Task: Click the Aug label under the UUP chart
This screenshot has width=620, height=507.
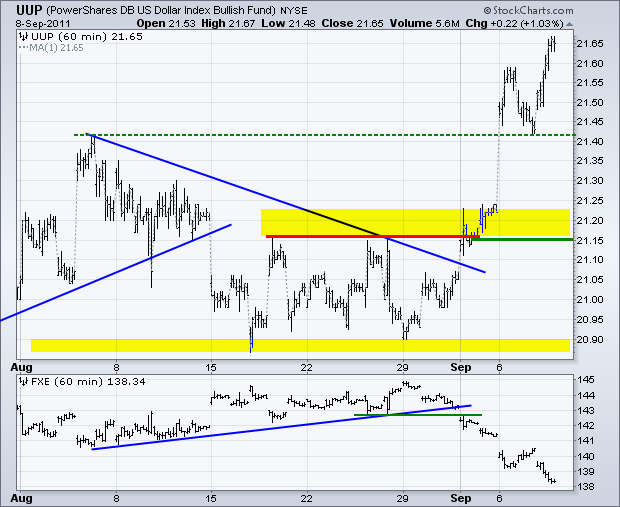Action: pyautogui.click(x=21, y=367)
